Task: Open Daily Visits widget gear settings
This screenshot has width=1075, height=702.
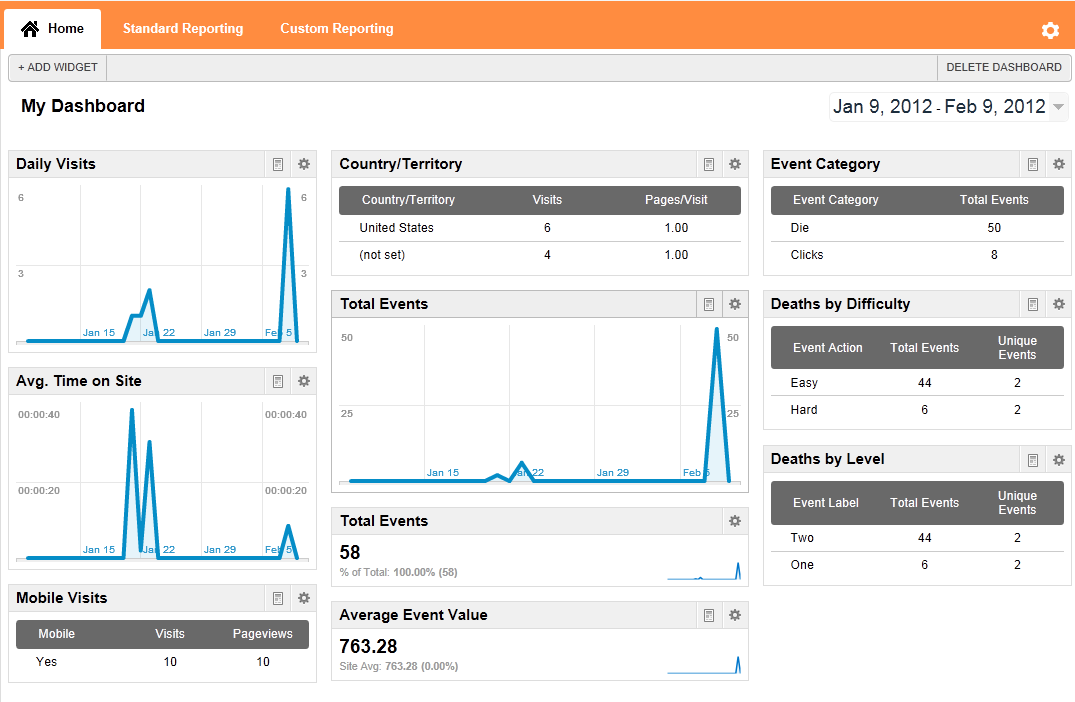Action: tap(304, 165)
